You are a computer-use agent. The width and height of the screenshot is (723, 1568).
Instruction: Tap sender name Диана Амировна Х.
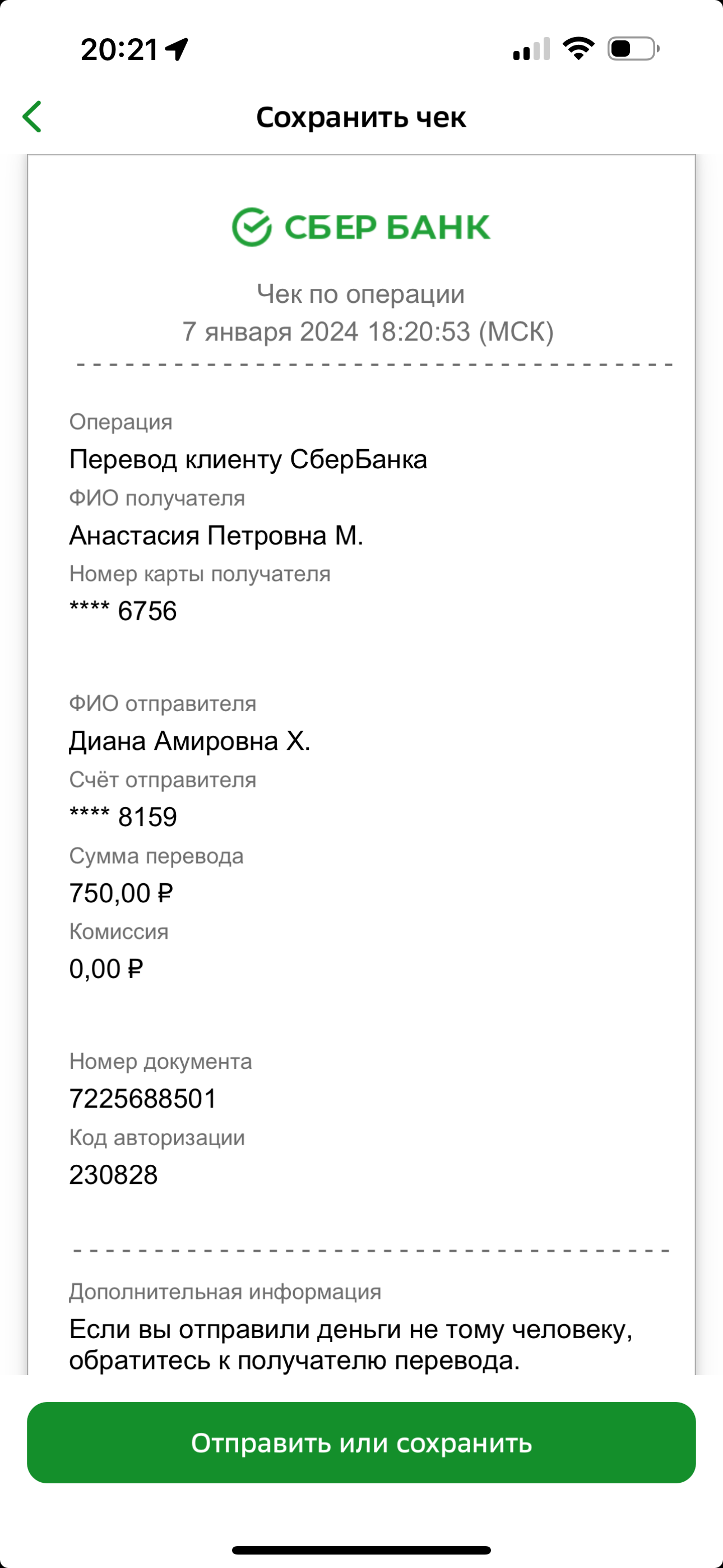[x=189, y=741]
